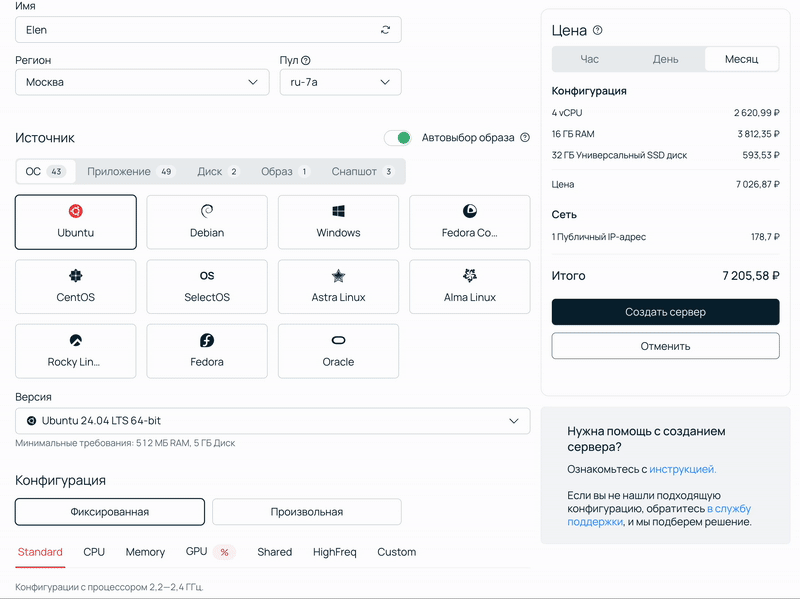Select the SelectOS logo icon
Image resolution: width=800 pixels, height=599 pixels.
(207, 276)
